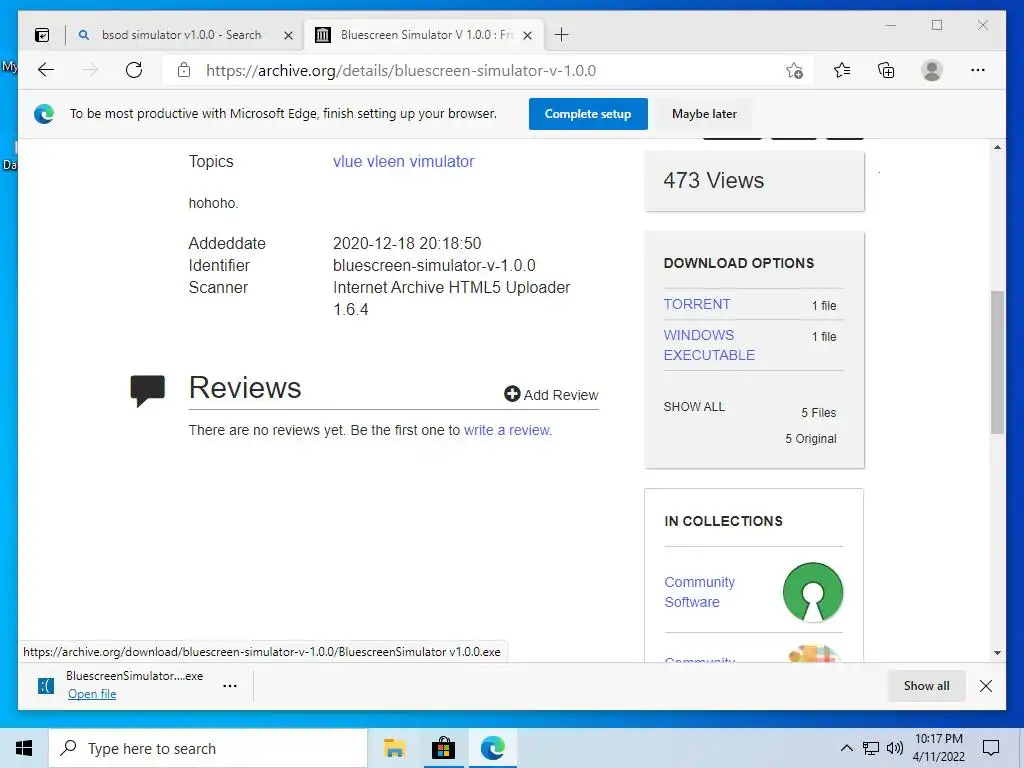Select the Bluescreen Simulator V 1.0.0 tab
Viewport: 1024px width, 768px height.
[x=424, y=35]
